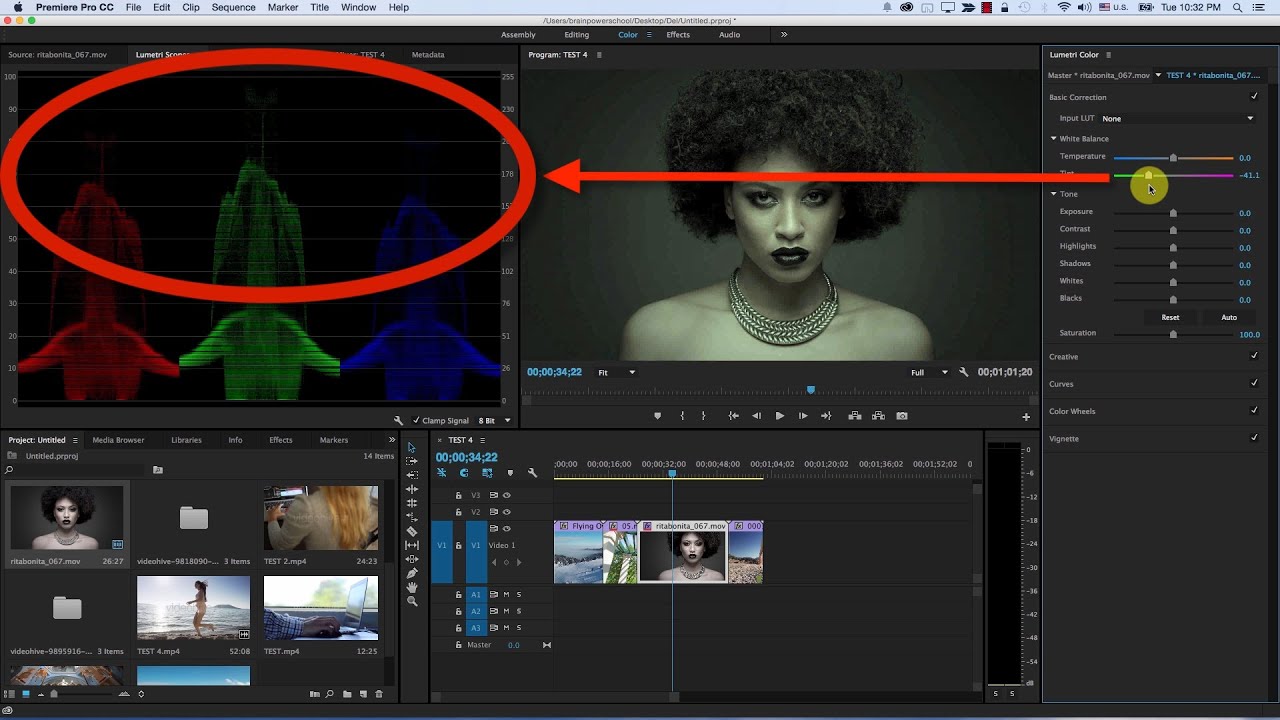Click the Play button in Program monitor
Screen dimensions: 1280x720
(x=780, y=416)
